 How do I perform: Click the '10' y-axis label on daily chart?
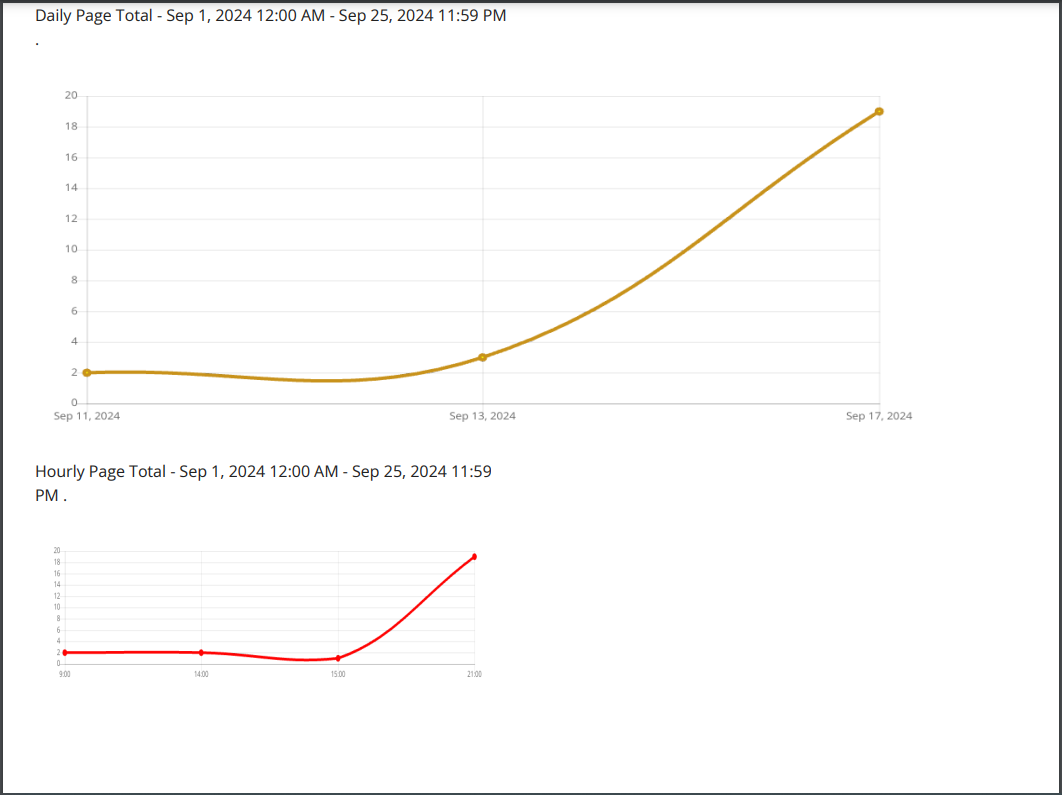click(71, 249)
